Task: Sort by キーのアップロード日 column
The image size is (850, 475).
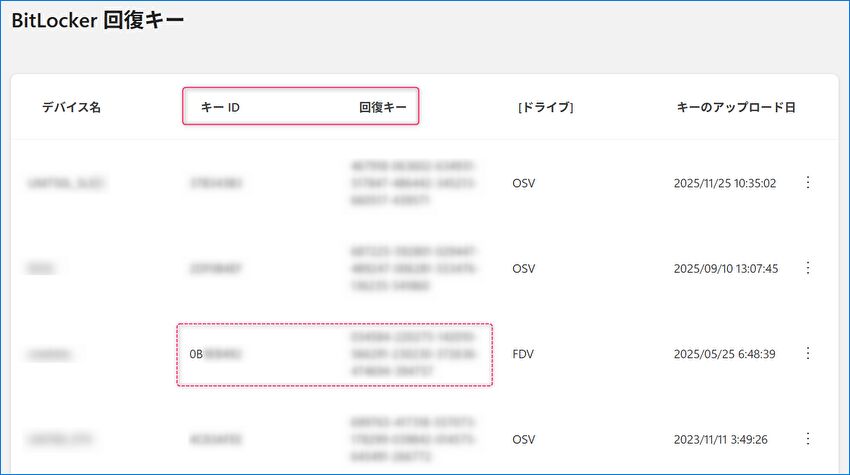Action: coord(736,107)
